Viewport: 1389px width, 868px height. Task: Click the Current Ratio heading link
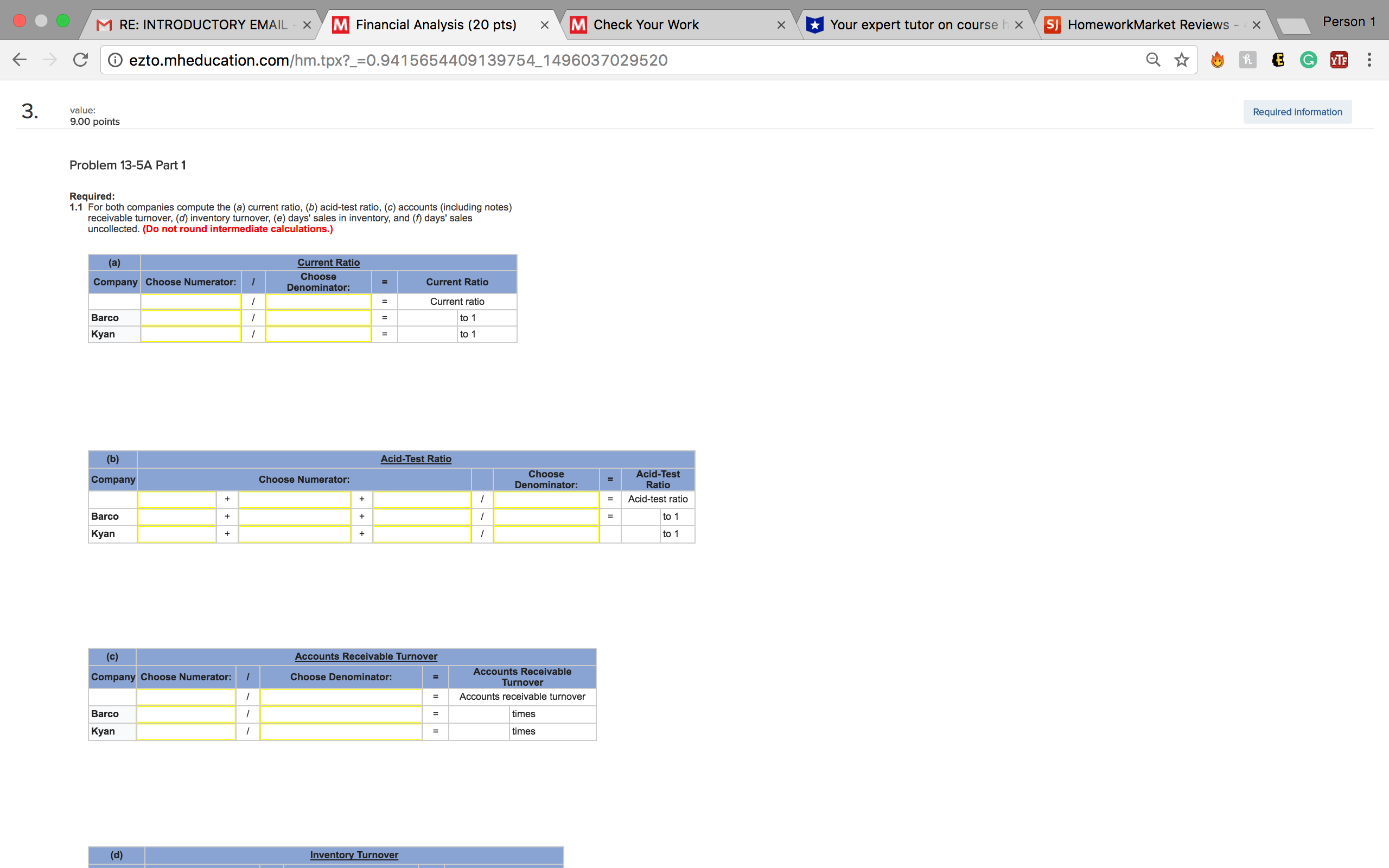328,263
